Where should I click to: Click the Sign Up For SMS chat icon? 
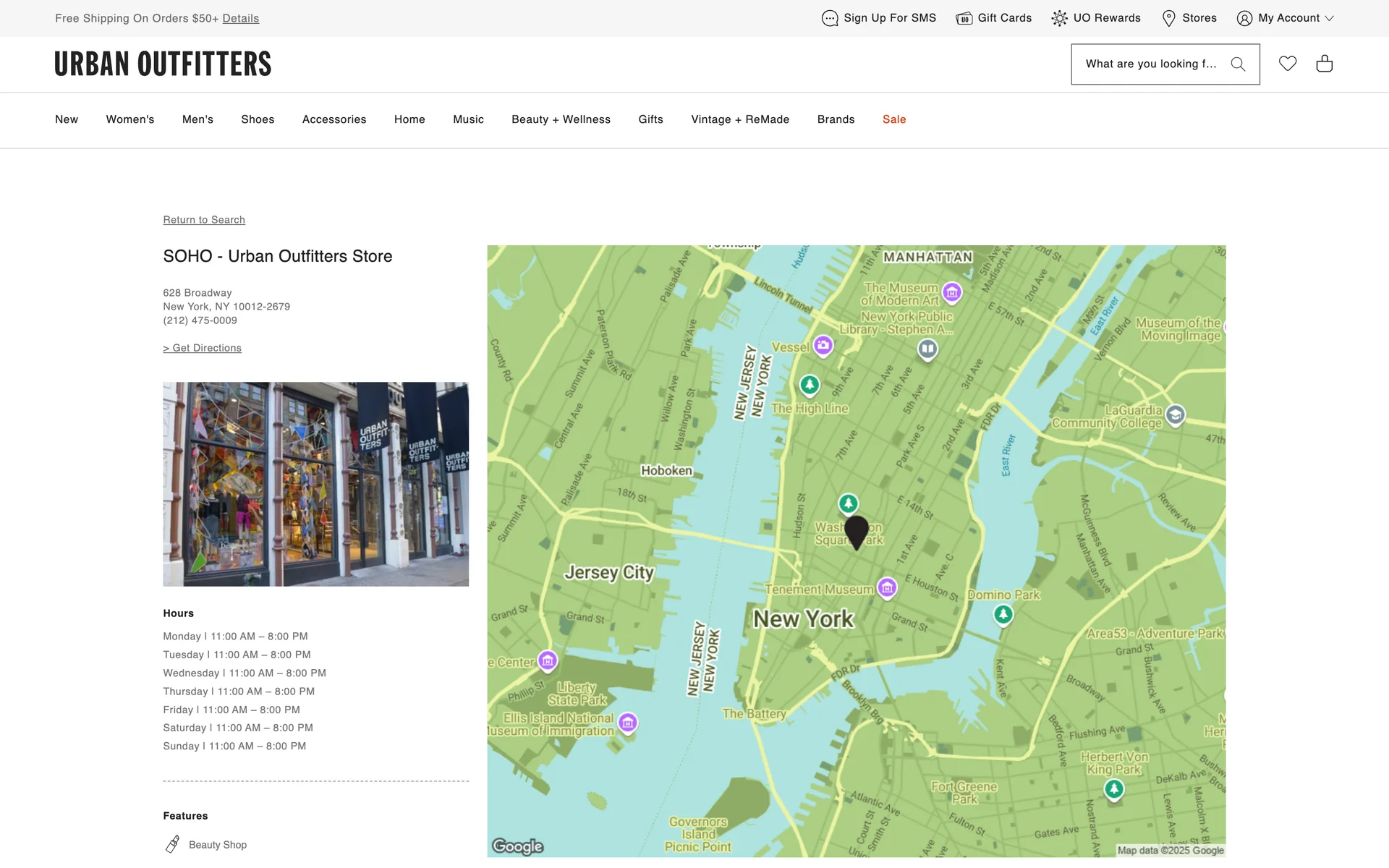(x=830, y=18)
